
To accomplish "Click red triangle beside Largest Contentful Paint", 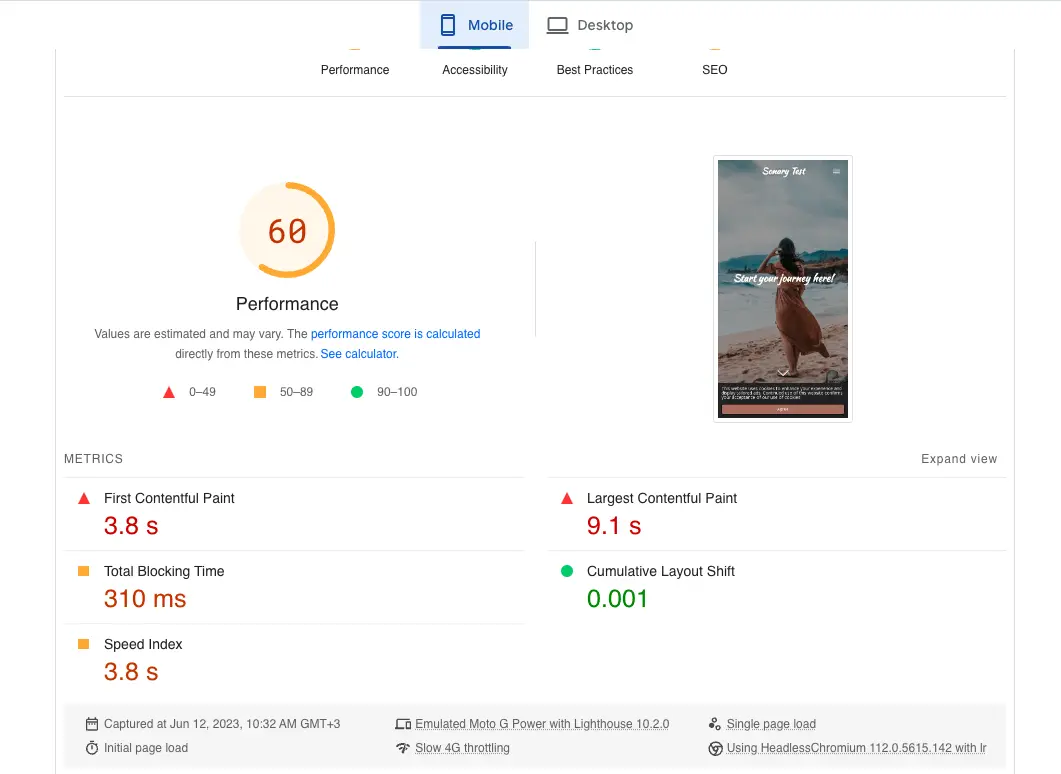I will (x=567, y=499).
